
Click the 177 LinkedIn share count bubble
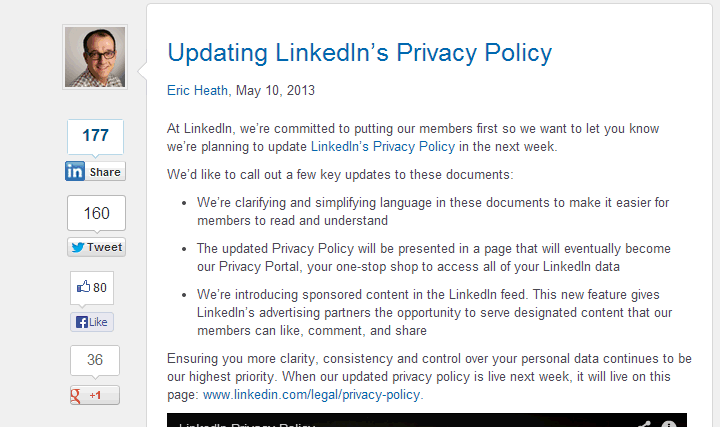coord(96,136)
